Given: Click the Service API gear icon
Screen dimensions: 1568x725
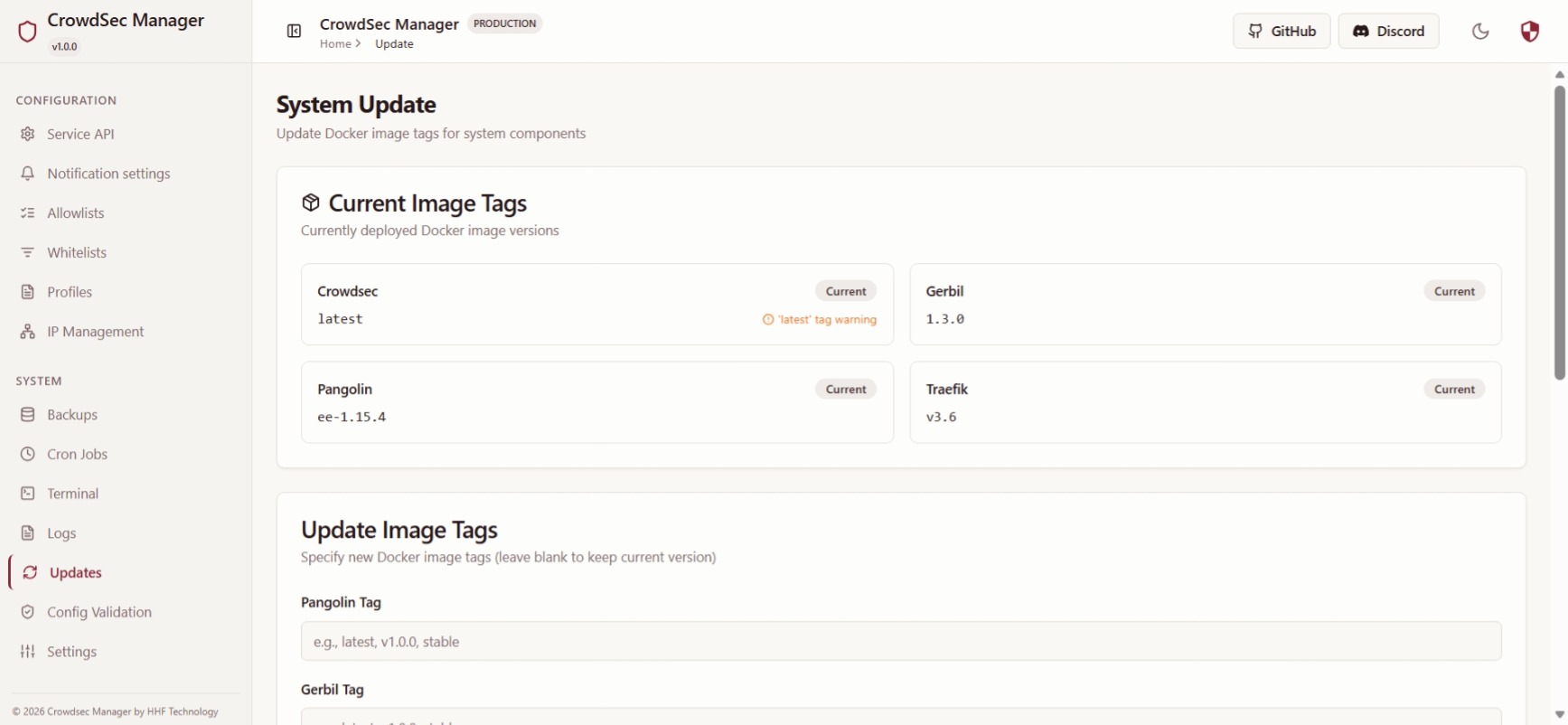Looking at the screenshot, I should click(28, 134).
